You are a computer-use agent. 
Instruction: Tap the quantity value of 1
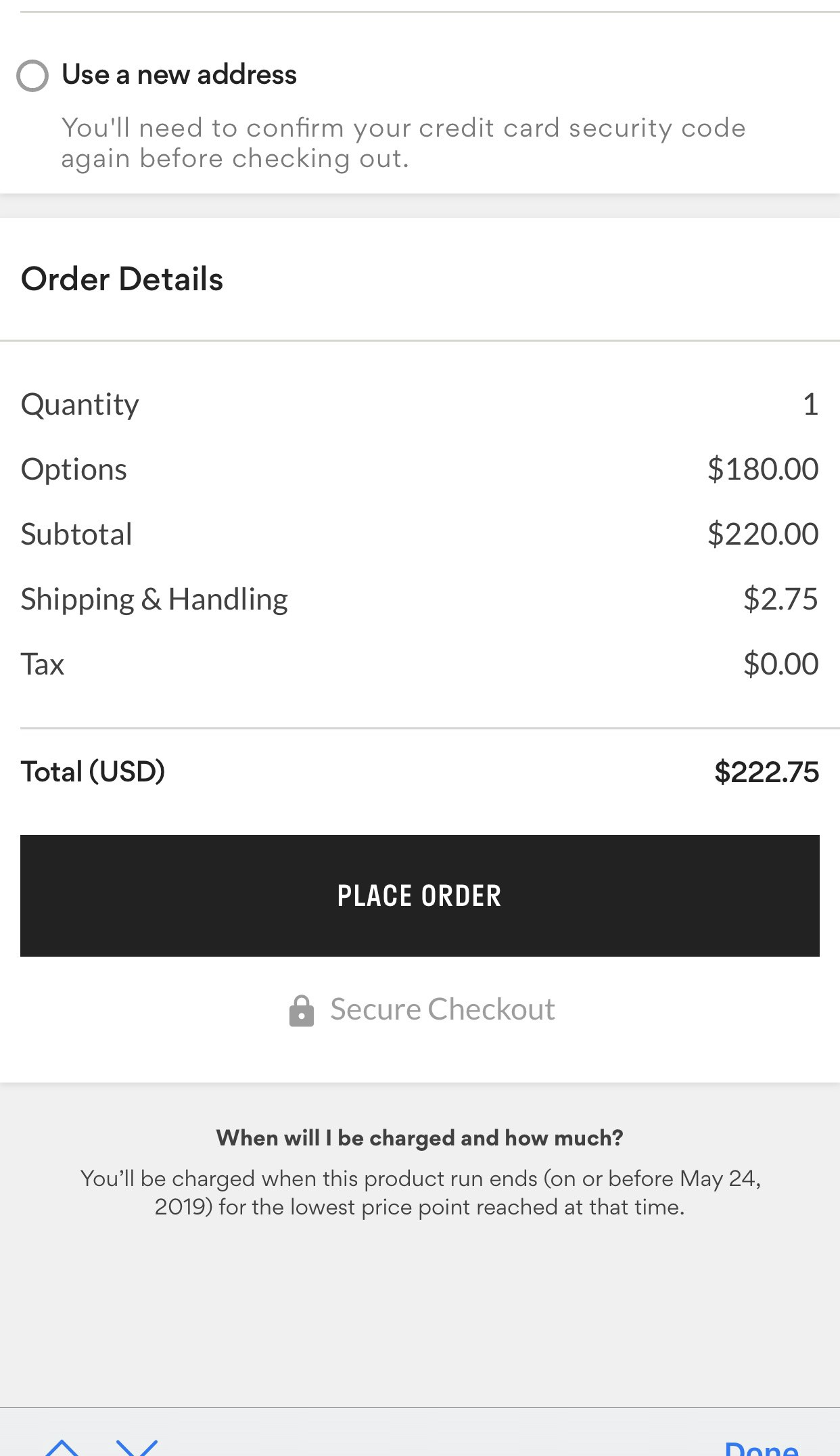pyautogui.click(x=810, y=405)
